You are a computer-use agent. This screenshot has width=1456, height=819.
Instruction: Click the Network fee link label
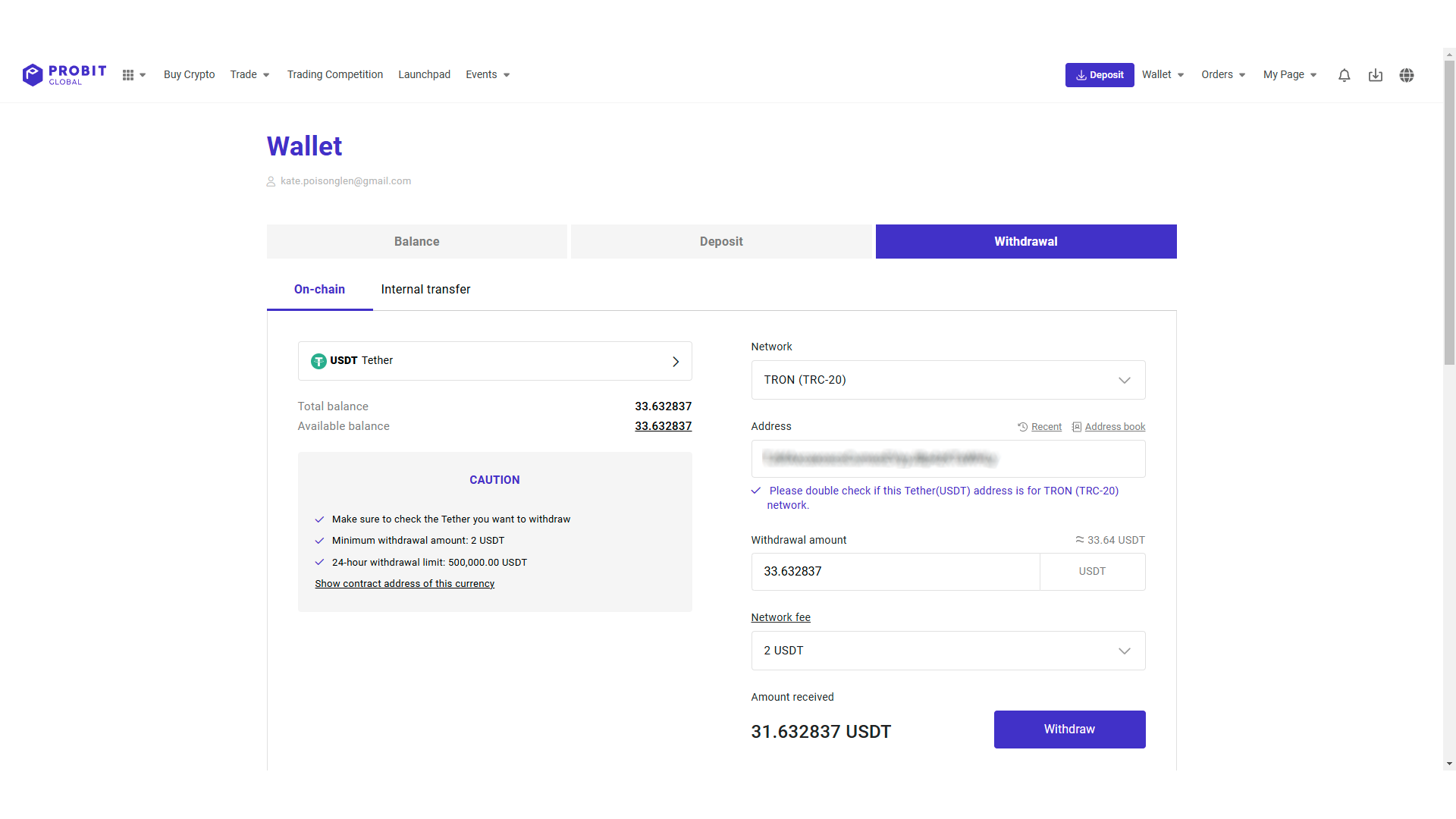point(780,617)
